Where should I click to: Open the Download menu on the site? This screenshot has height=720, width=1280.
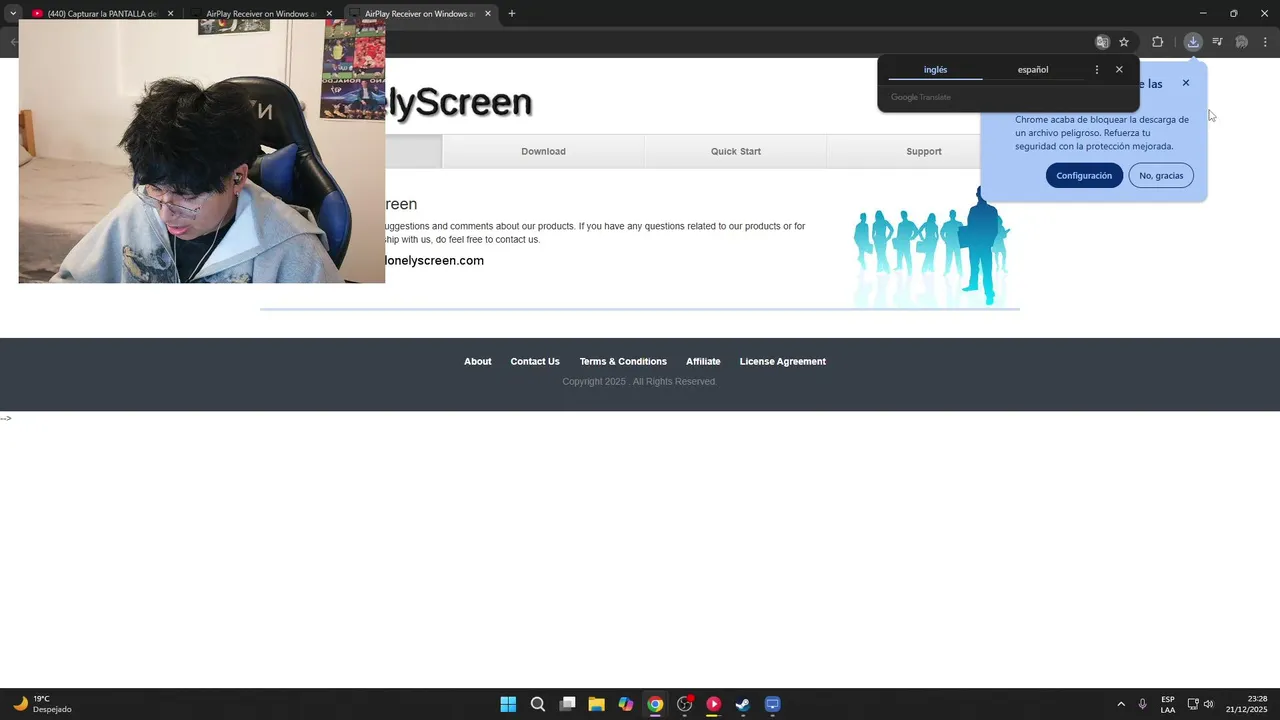[x=543, y=151]
